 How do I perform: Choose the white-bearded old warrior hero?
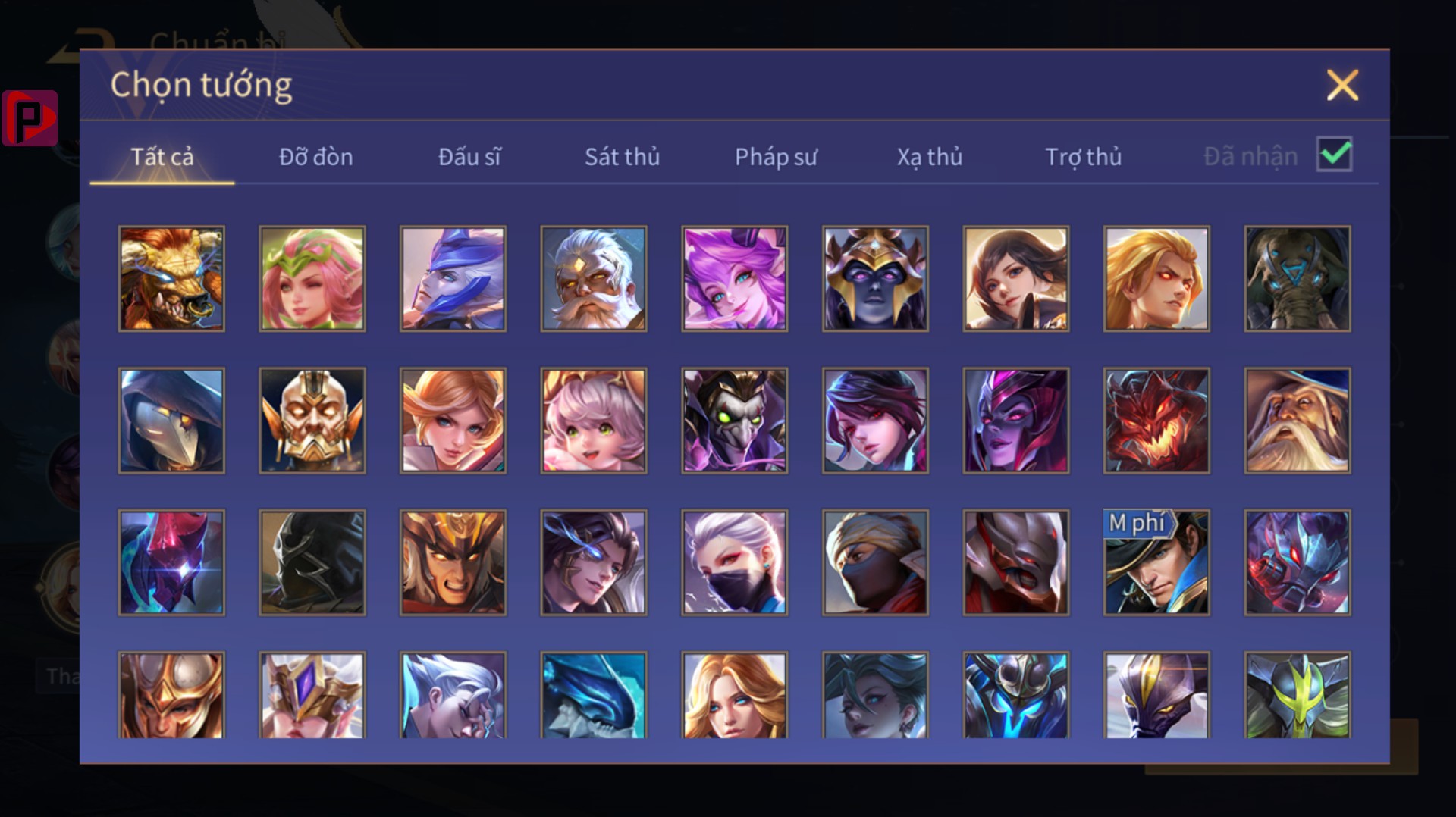pos(594,279)
